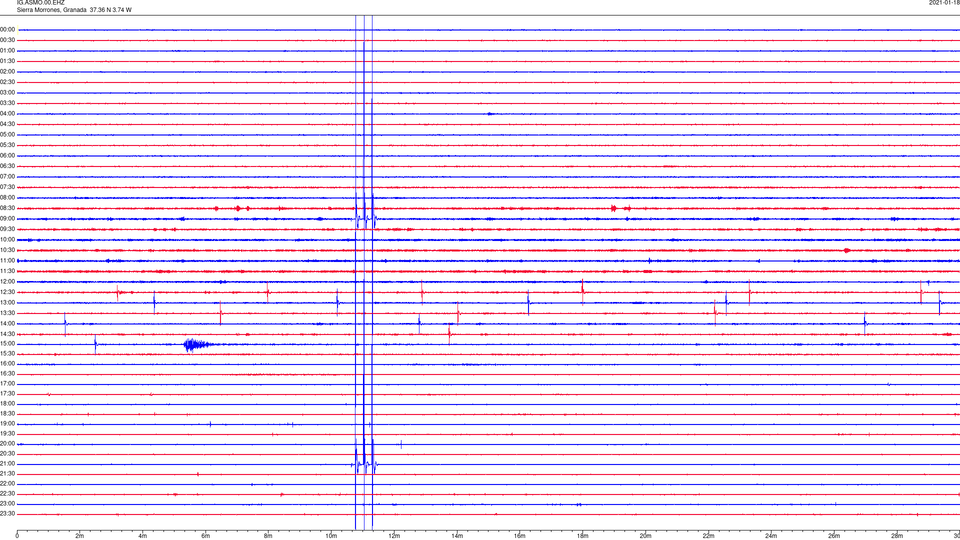The height and width of the screenshot is (540, 960).
Task: Click the 01:00 row label
Action: (x=8, y=50)
